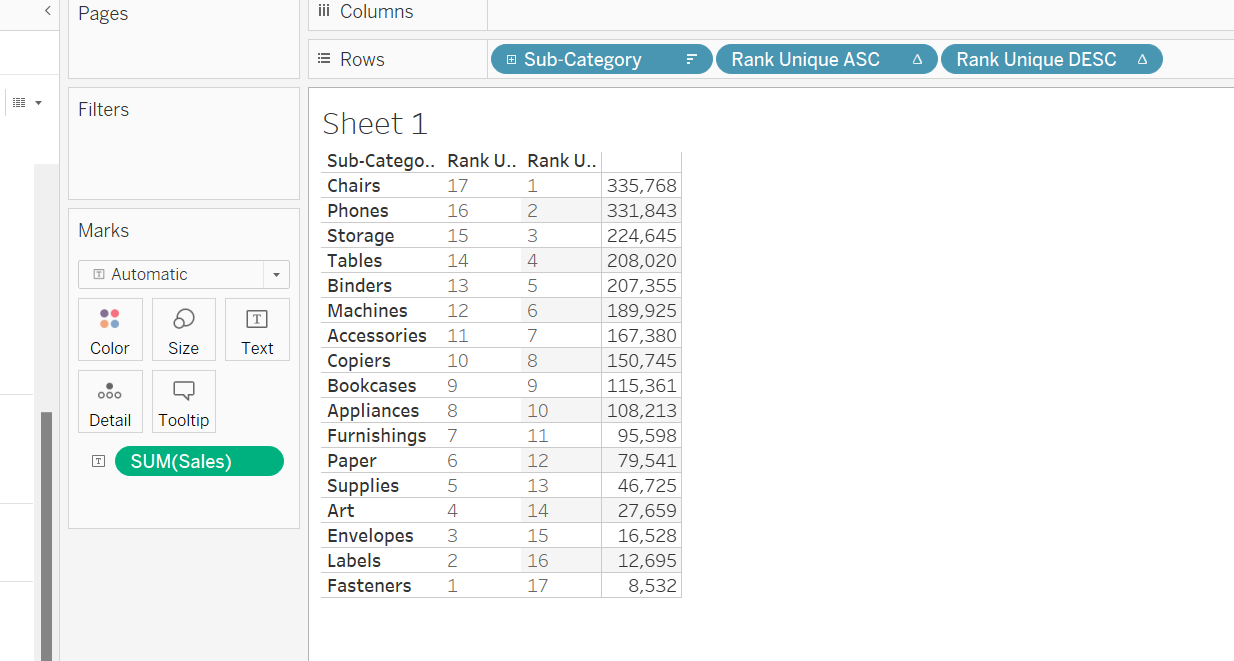The width and height of the screenshot is (1234, 661).
Task: Open the Automatic mark type dropdown
Action: click(x=276, y=274)
